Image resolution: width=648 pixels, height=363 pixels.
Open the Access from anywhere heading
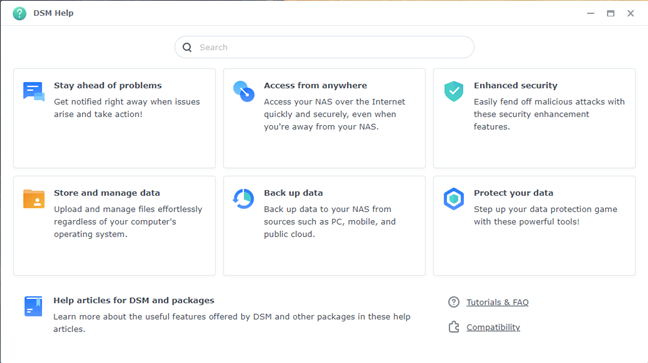pyautogui.click(x=315, y=86)
